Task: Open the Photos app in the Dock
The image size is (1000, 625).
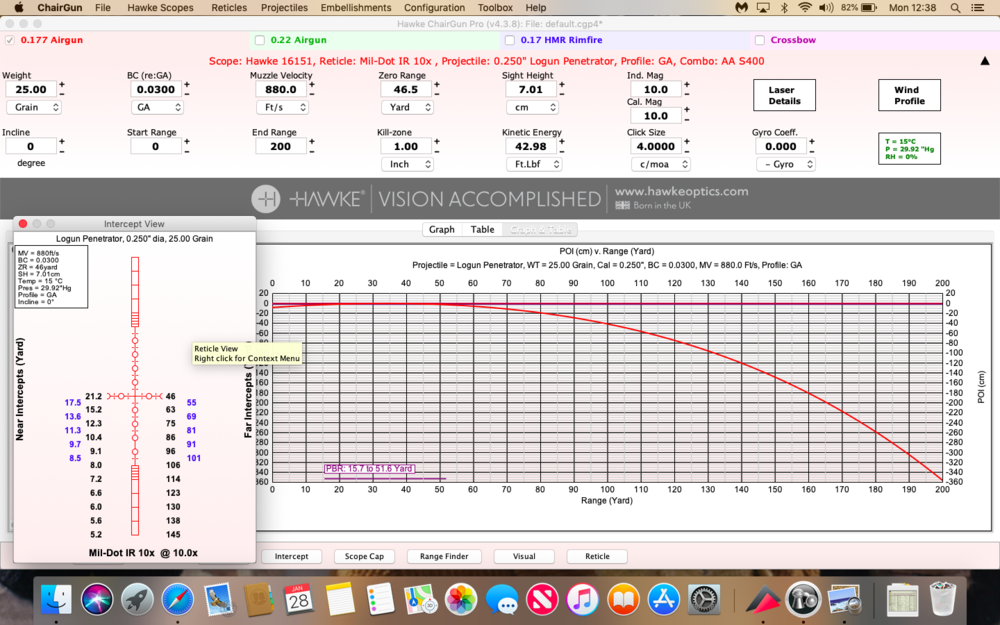Action: 460,600
